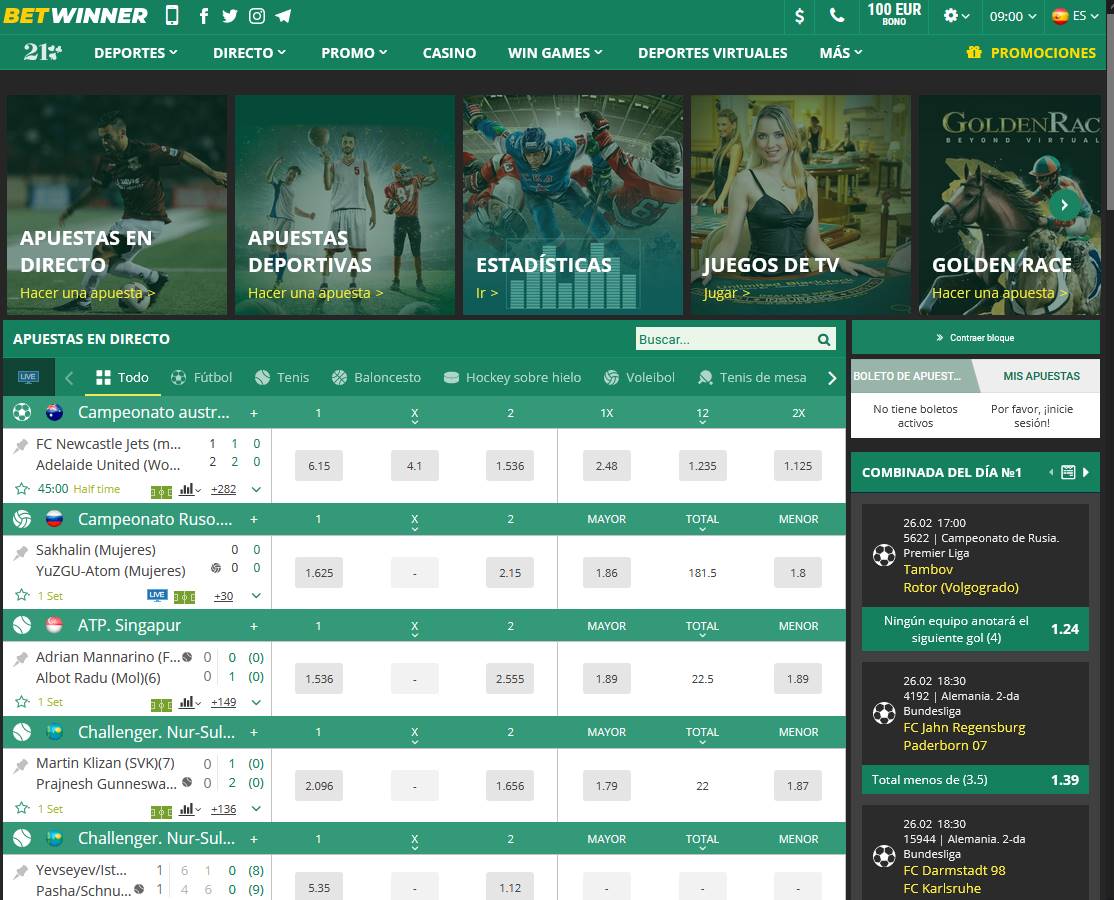Image resolution: width=1114 pixels, height=900 pixels.
Task: Bet on odds 6.15 for Newcastle Jets
Action: pos(319,466)
